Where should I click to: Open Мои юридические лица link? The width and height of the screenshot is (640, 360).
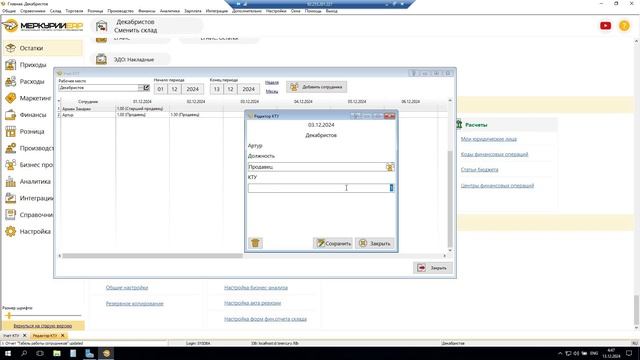coord(489,139)
